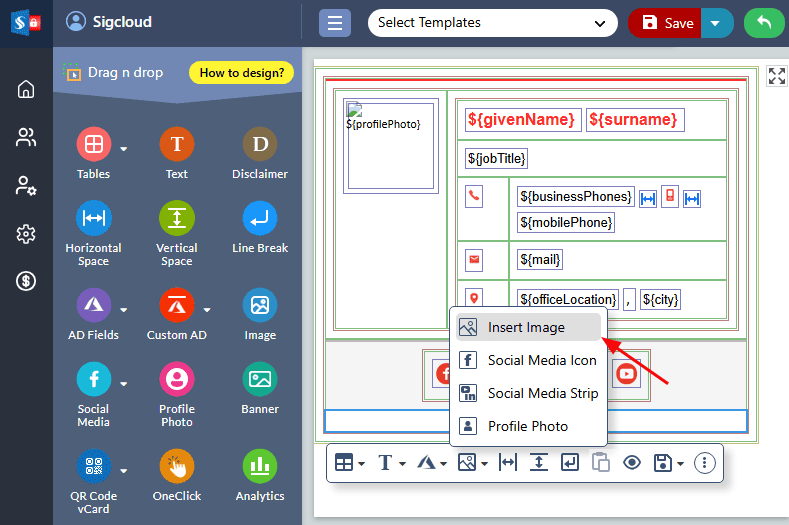The height and width of the screenshot is (525, 789).
Task: Select the Banner element icon
Action: pyautogui.click(x=260, y=379)
